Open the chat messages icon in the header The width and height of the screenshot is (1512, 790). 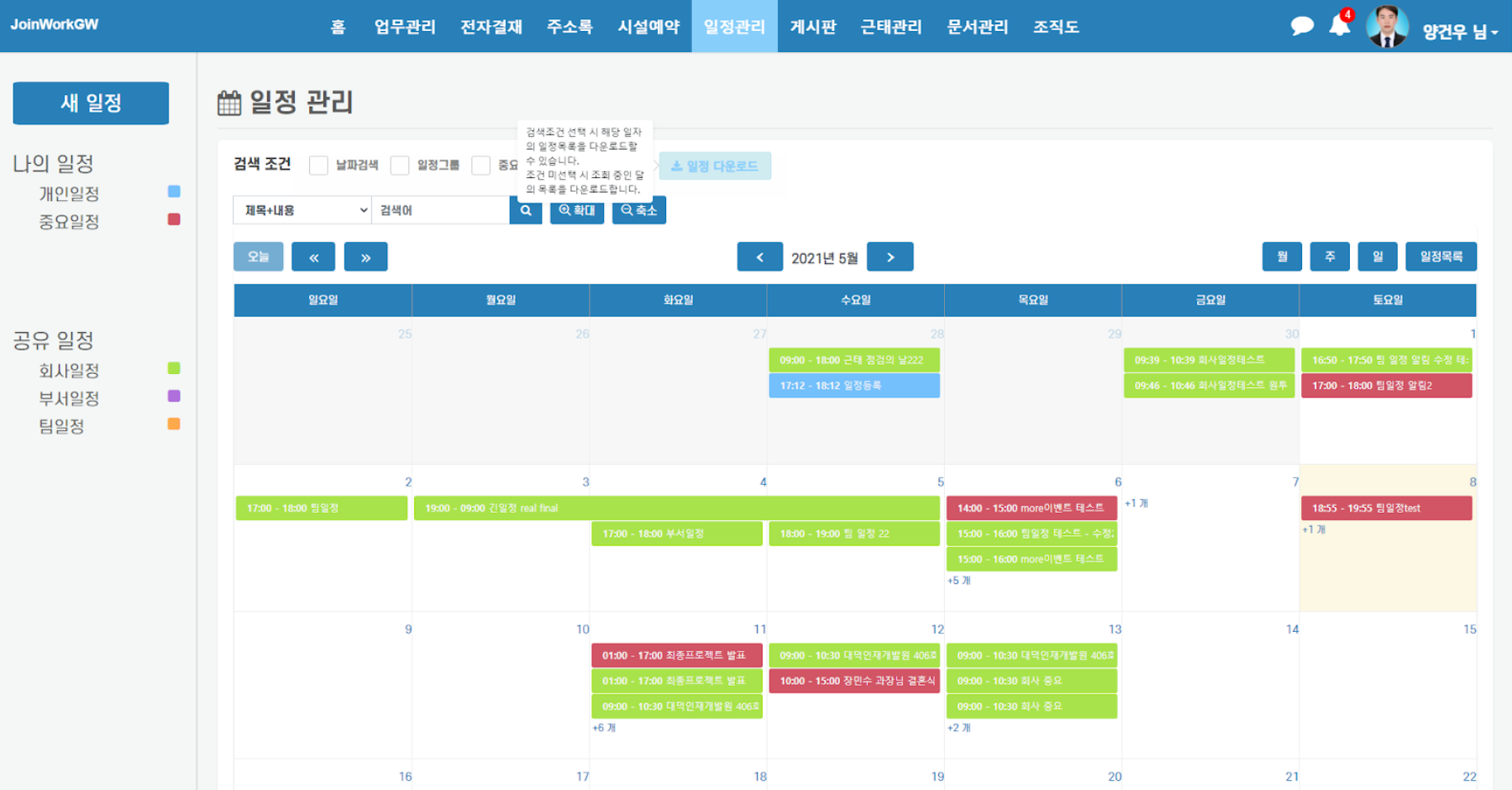pyautogui.click(x=1301, y=25)
